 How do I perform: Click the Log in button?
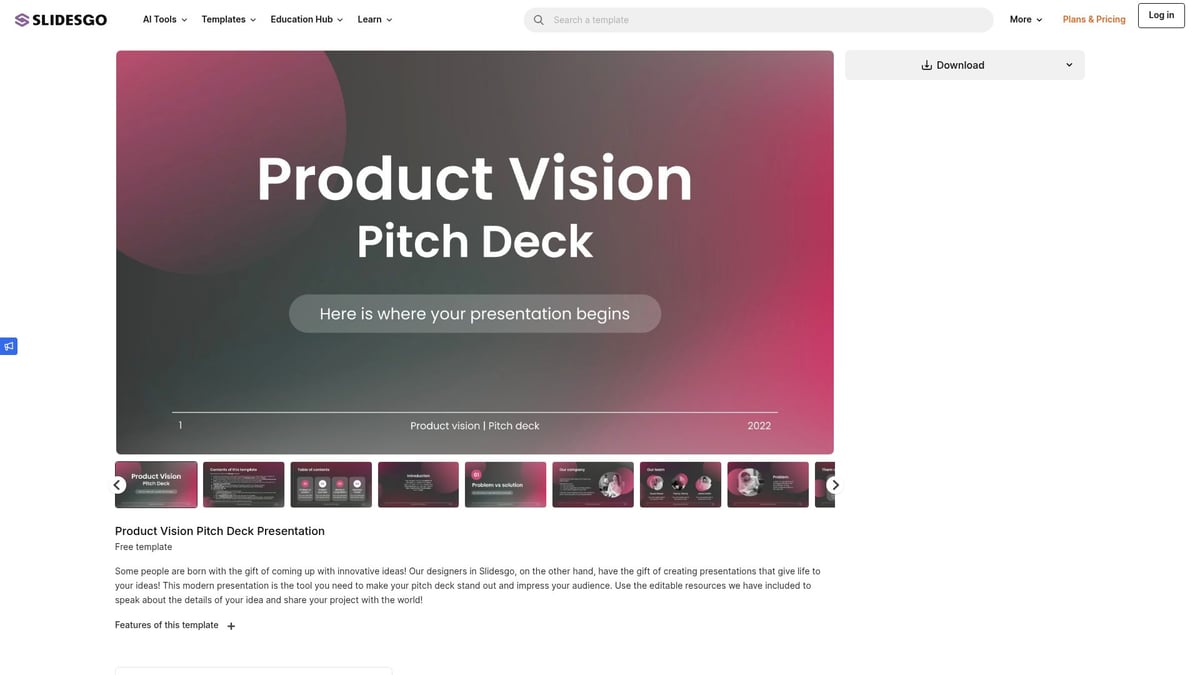(x=1160, y=15)
